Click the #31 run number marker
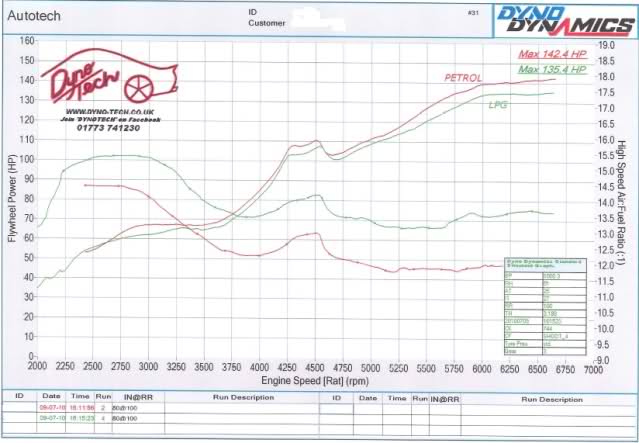This screenshot has width=639, height=443. [x=472, y=11]
